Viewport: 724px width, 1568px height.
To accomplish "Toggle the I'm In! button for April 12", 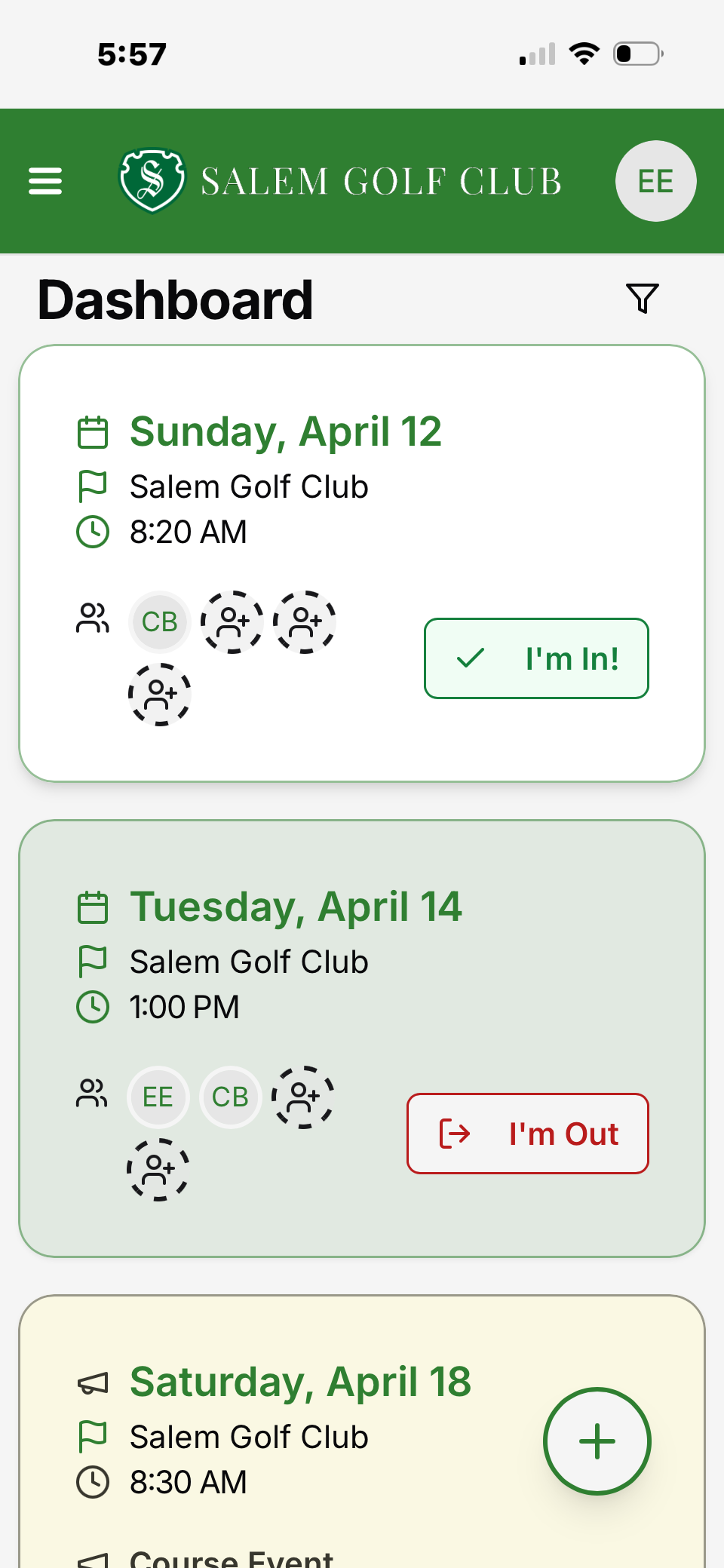I will [536, 658].
